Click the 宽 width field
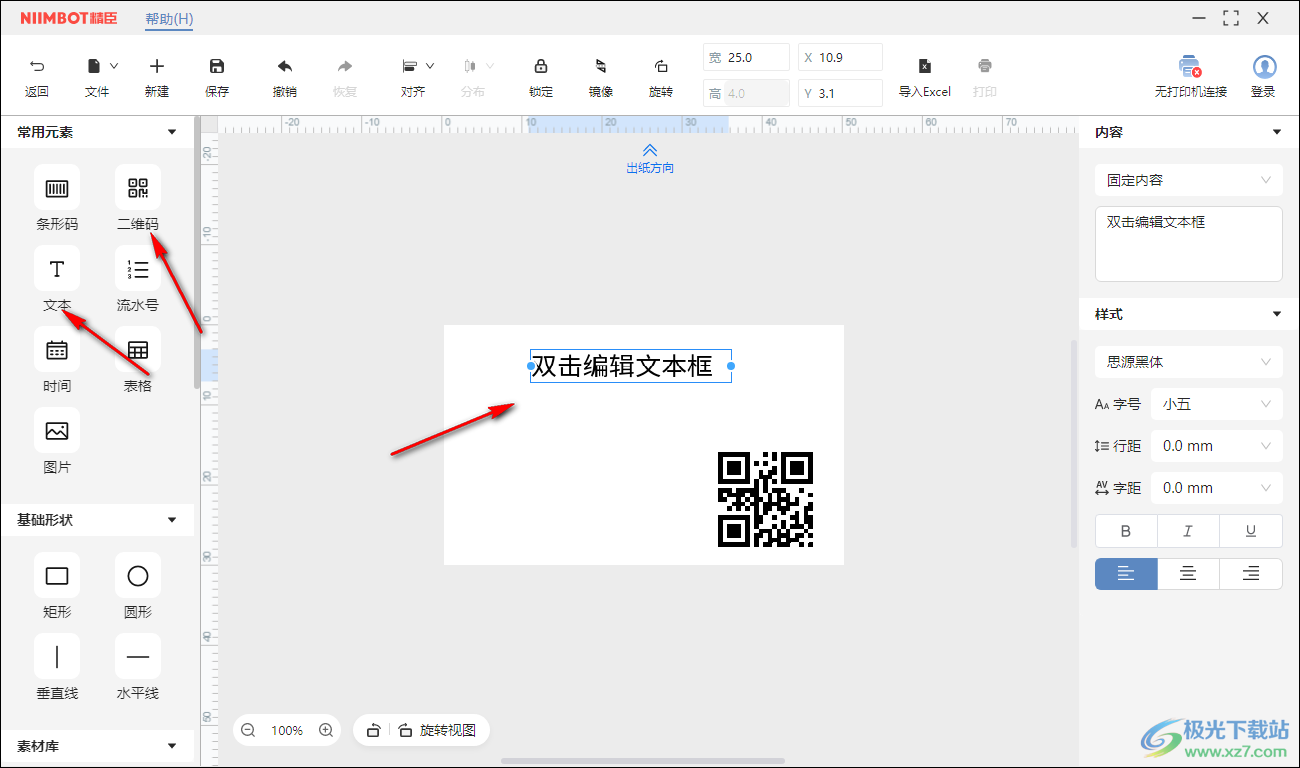This screenshot has height=768, width=1300. coord(746,57)
